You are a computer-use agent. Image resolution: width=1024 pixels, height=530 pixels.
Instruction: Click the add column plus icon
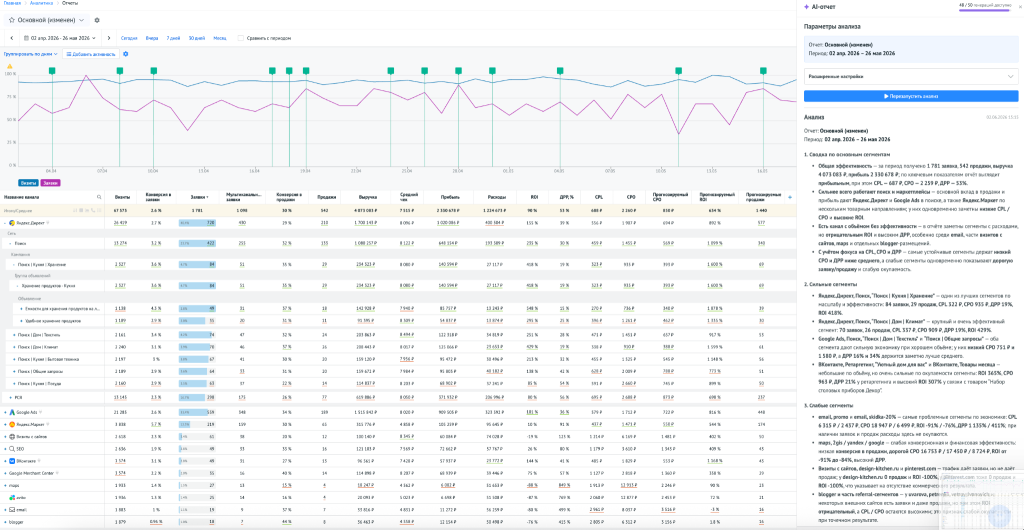[x=790, y=196]
